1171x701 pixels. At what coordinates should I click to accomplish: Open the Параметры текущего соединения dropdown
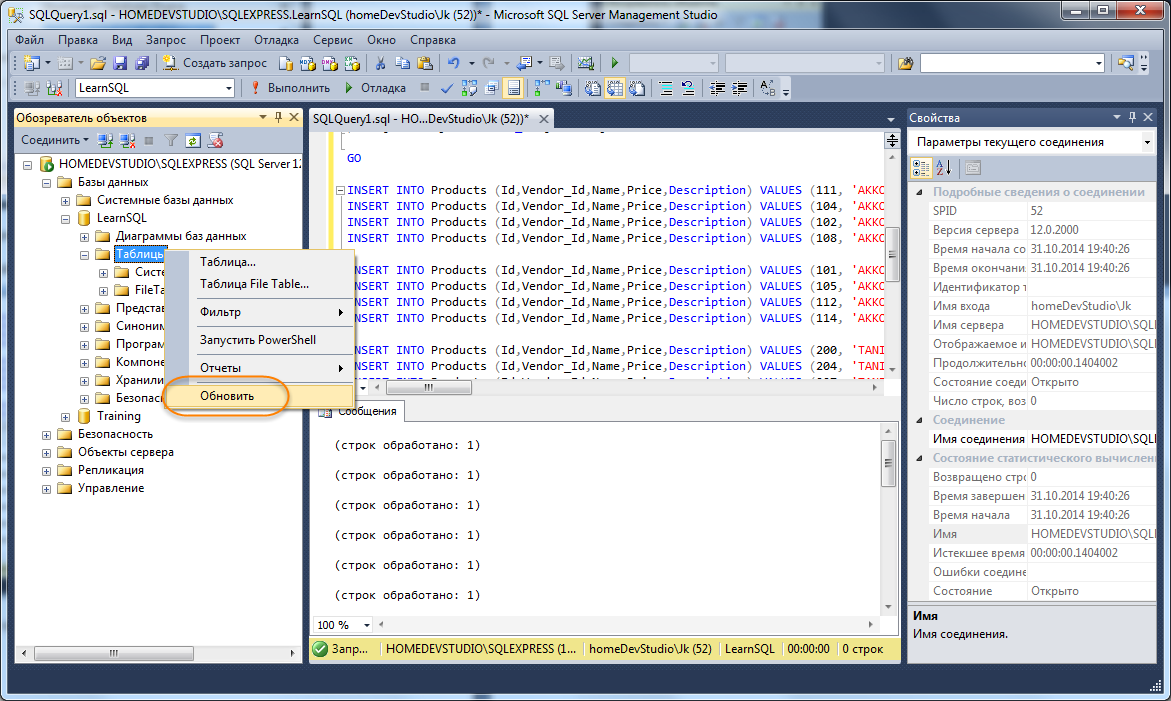[1147, 142]
